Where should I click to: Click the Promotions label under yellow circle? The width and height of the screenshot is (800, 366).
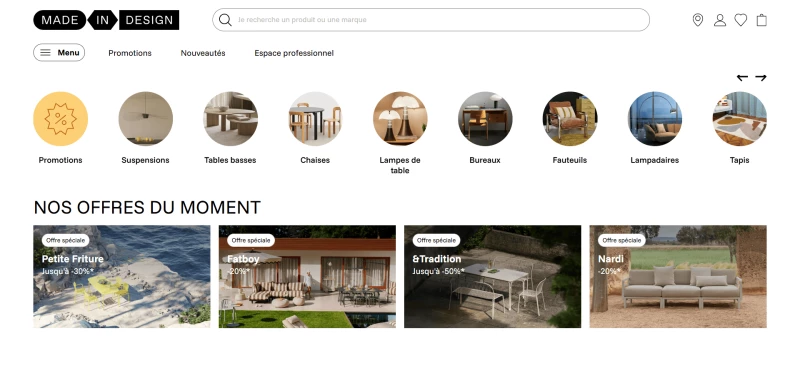pos(60,160)
